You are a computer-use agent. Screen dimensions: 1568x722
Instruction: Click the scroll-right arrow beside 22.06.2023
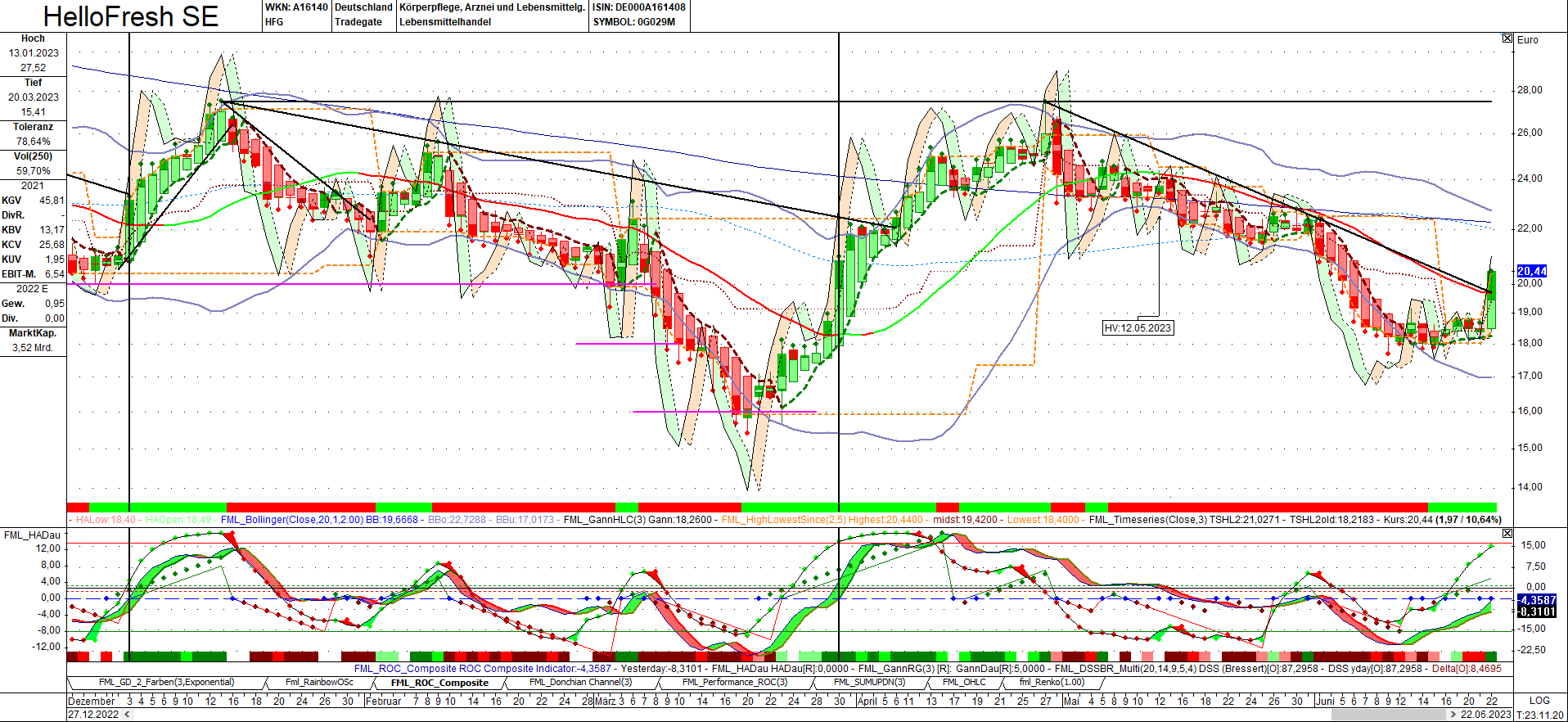pos(1453,715)
